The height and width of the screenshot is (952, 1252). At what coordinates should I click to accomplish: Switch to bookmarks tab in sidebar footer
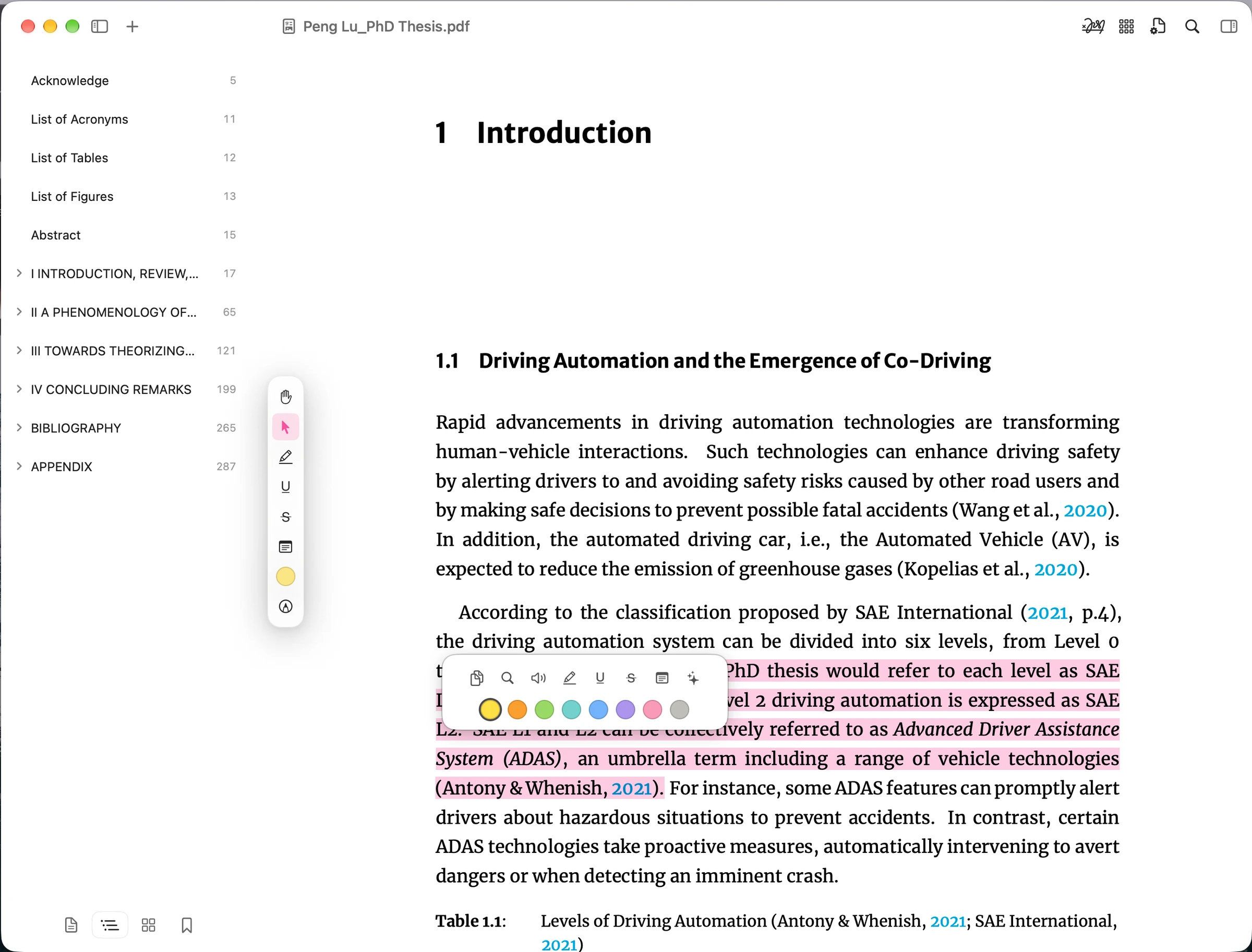tap(187, 925)
